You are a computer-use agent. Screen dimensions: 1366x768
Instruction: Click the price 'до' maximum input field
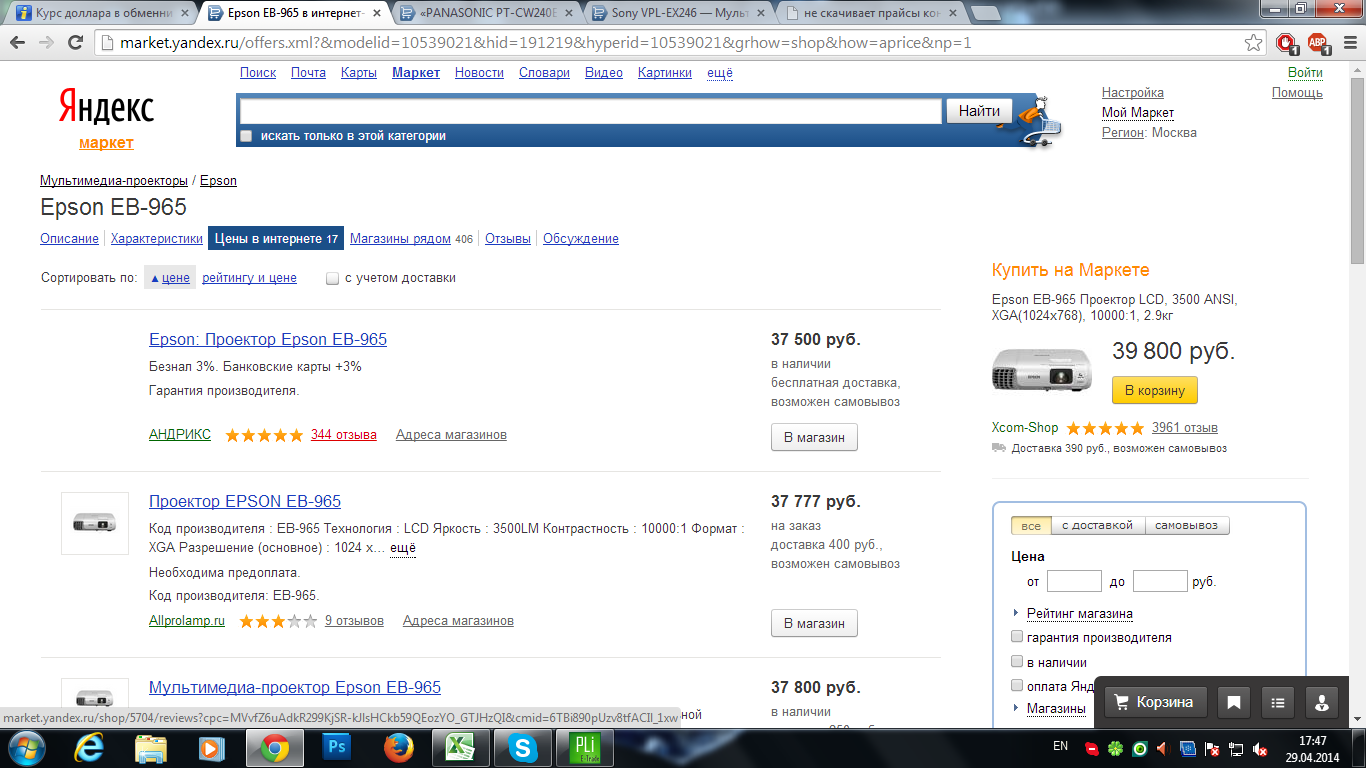(1160, 581)
